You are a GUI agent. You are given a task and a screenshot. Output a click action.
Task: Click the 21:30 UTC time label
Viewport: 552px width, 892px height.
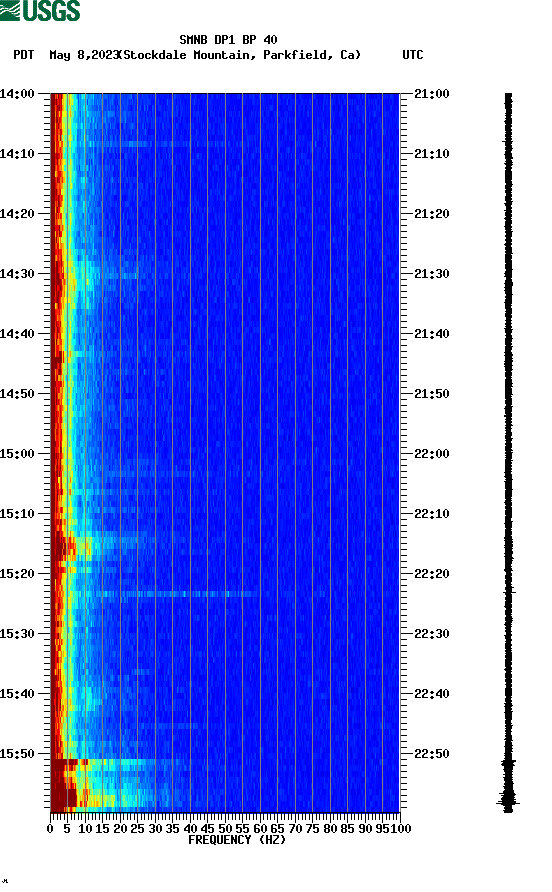[432, 274]
